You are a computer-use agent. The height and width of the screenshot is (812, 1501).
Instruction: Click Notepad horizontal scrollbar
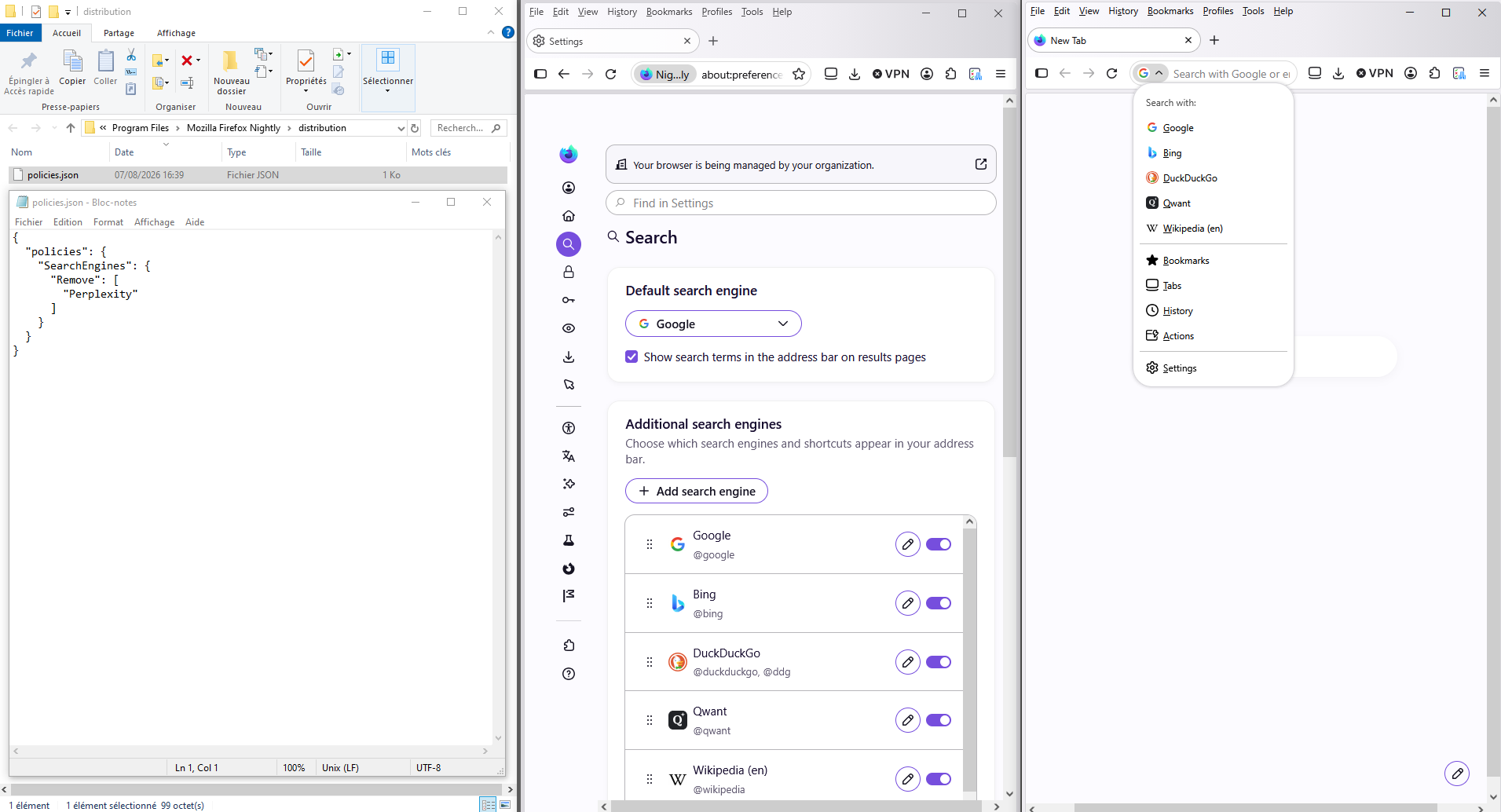click(251, 751)
